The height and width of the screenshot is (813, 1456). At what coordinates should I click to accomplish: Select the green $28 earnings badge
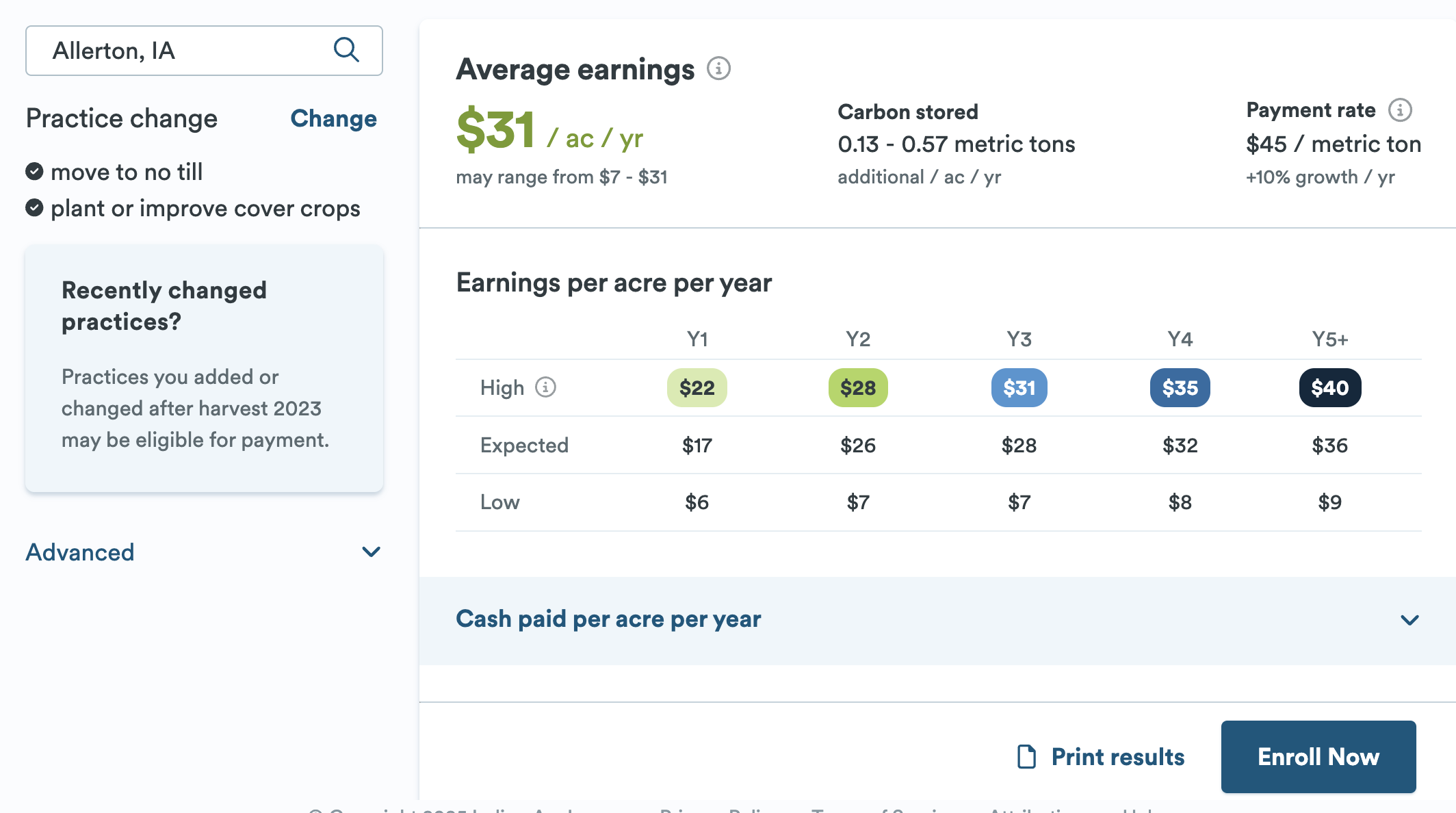coord(858,387)
